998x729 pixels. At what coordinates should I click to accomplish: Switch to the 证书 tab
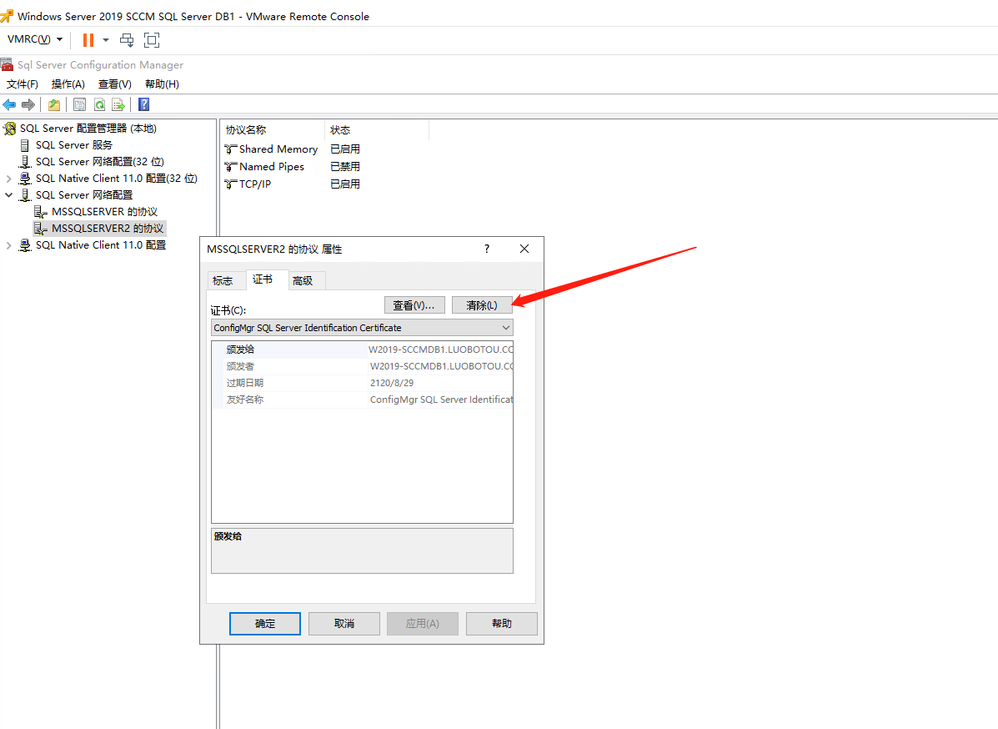(x=263, y=279)
